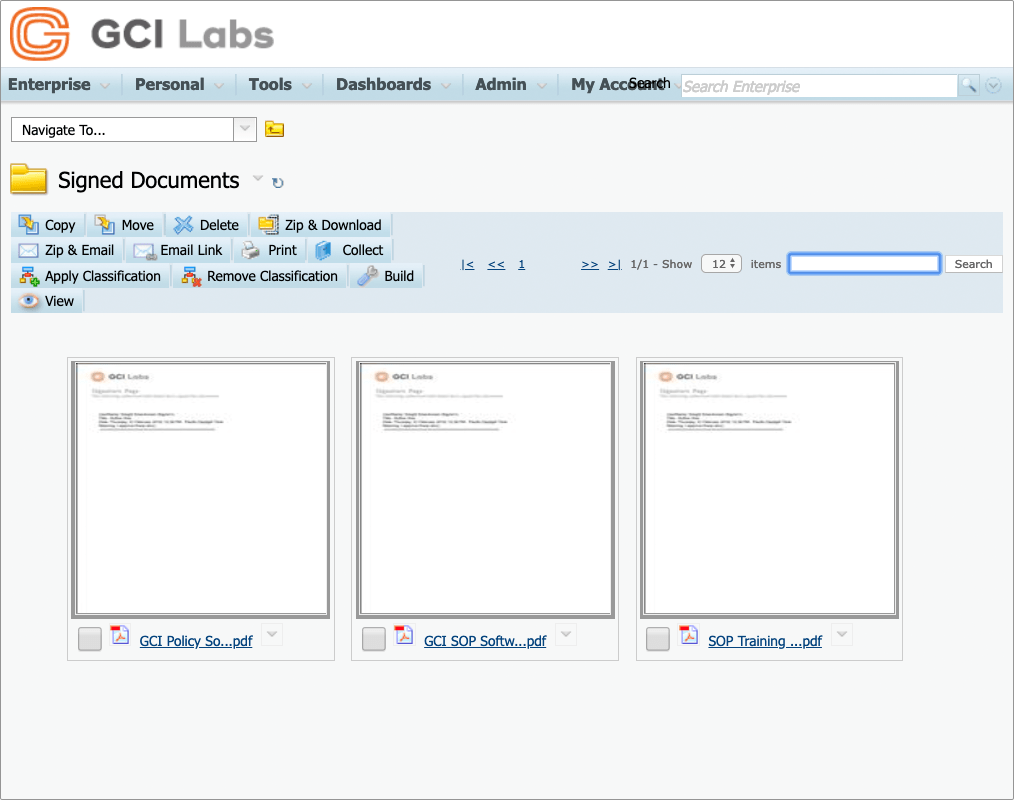
Task: Go up a level with folder icon
Action: [x=274, y=129]
